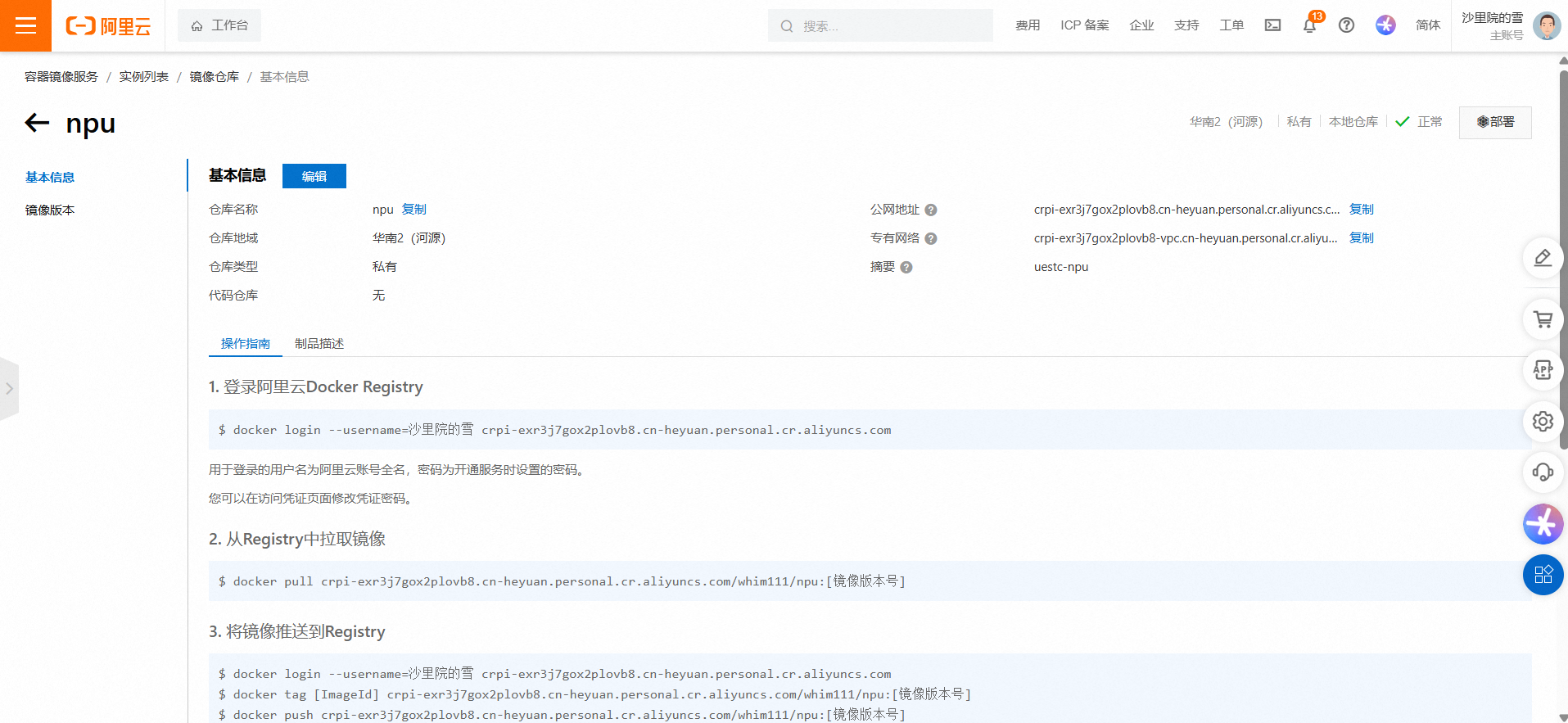Click the 沙里院的雪 account name
The width and height of the screenshot is (1568, 723).
pyautogui.click(x=1492, y=18)
